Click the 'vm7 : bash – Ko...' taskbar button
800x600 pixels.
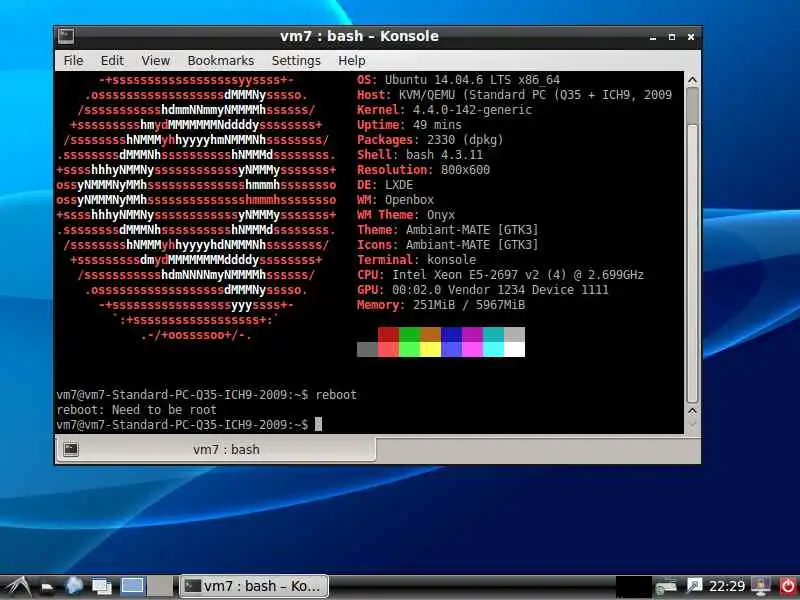(254, 586)
